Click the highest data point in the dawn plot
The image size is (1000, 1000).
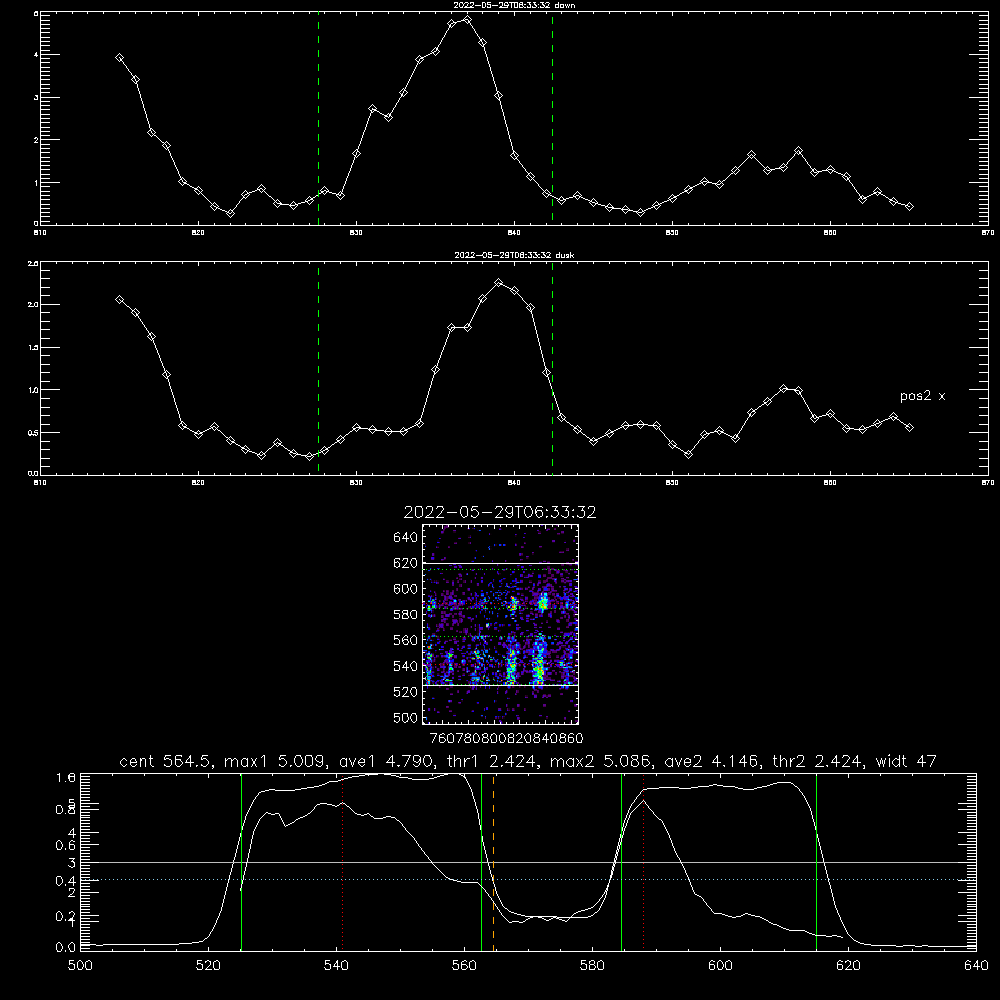click(467, 20)
